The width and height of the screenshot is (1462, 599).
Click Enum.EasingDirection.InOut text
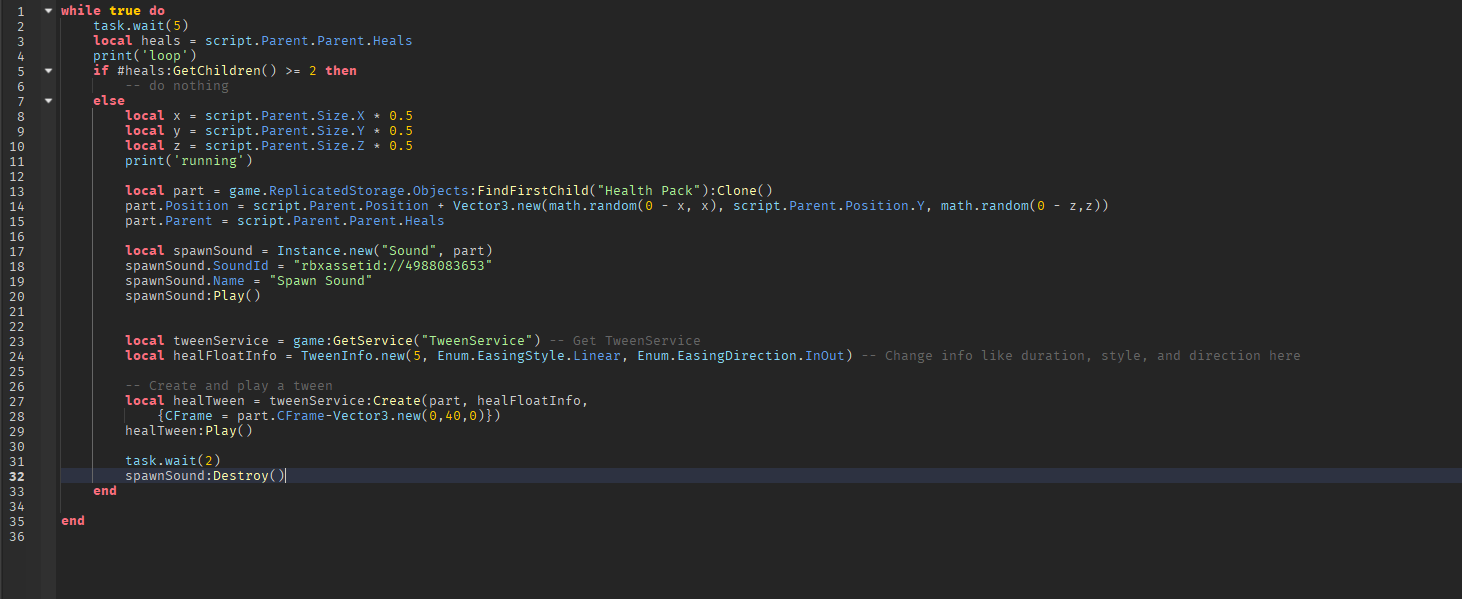(x=741, y=356)
